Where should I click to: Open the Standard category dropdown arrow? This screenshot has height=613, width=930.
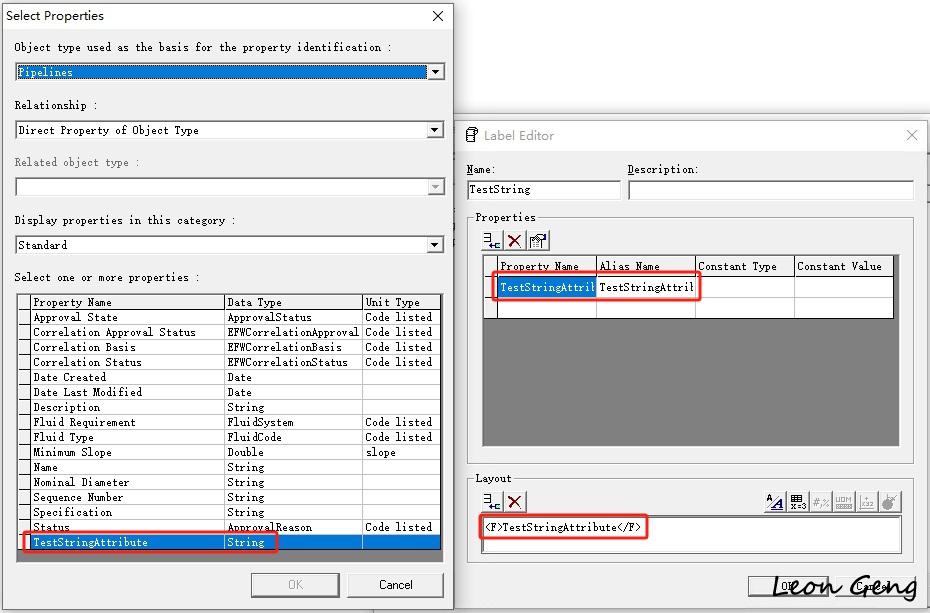435,245
